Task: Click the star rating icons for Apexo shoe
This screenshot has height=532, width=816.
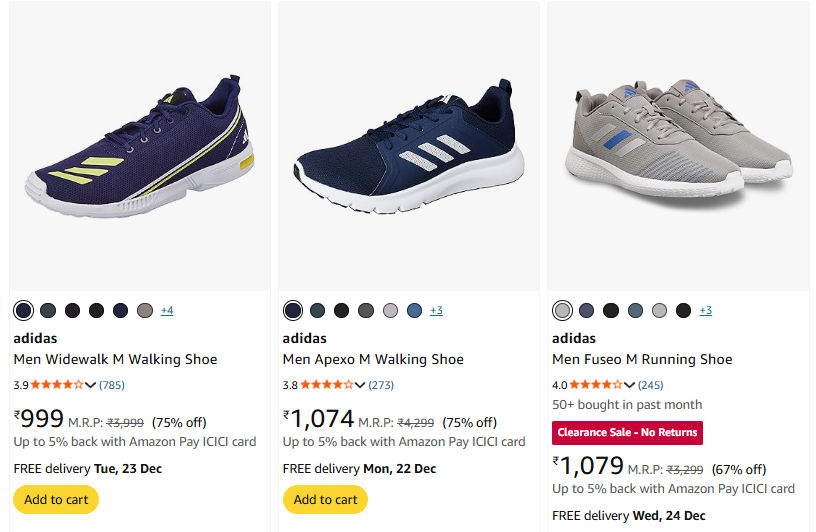Action: pos(326,384)
